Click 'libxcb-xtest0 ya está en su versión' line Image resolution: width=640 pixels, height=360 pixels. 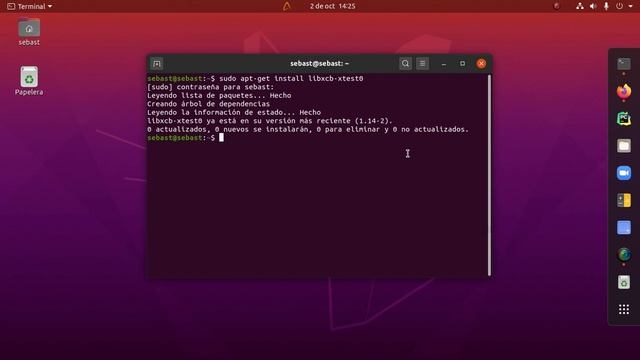tap(270, 121)
